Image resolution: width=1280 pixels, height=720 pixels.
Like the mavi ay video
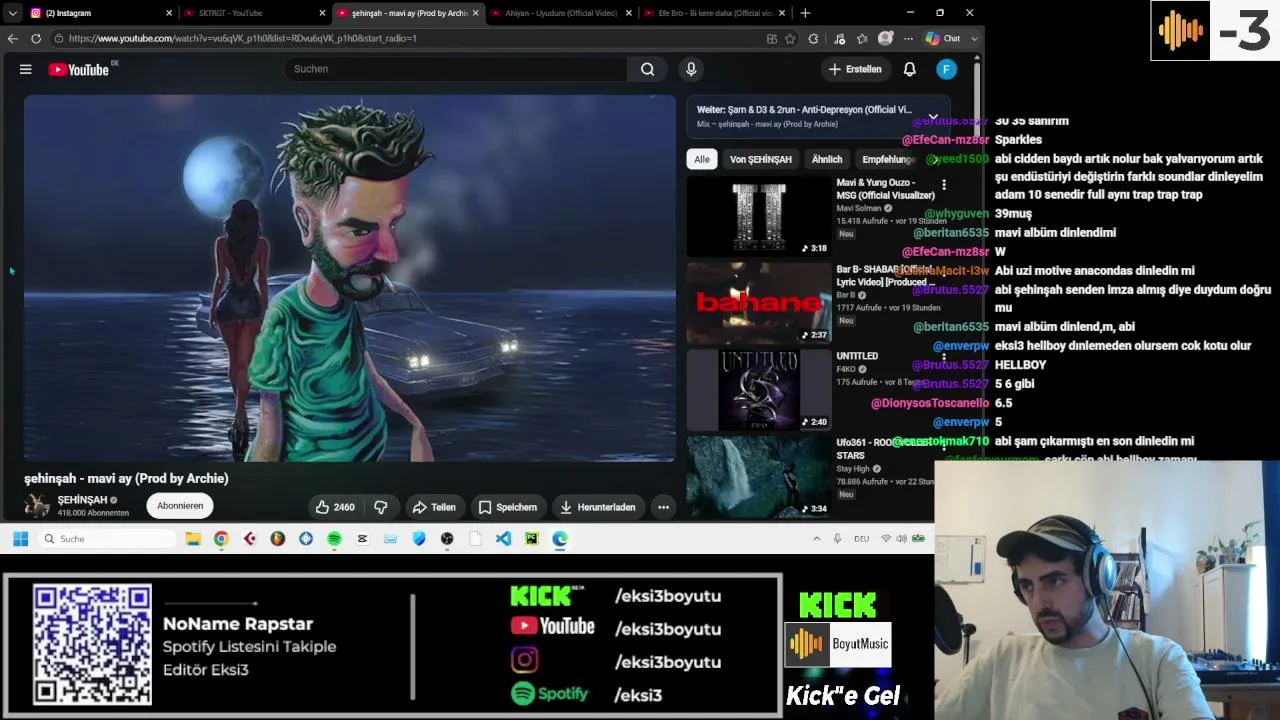pos(334,507)
